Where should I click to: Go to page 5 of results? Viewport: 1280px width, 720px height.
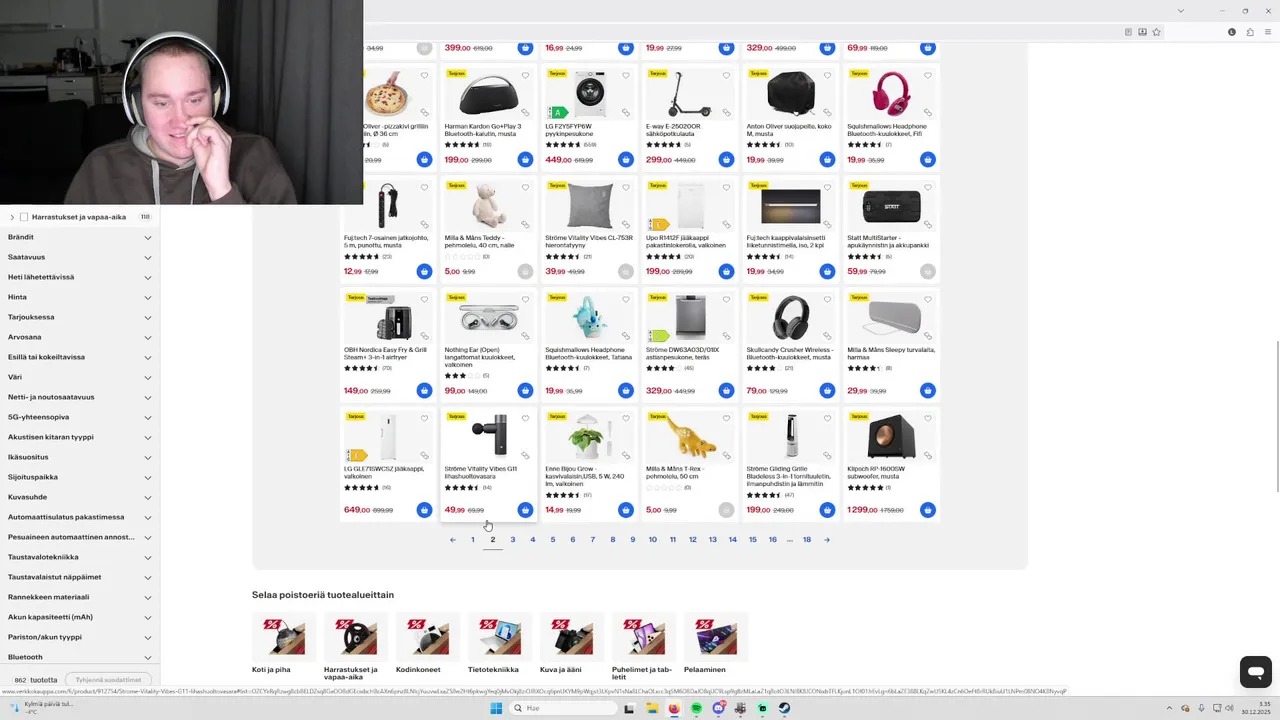(x=553, y=540)
